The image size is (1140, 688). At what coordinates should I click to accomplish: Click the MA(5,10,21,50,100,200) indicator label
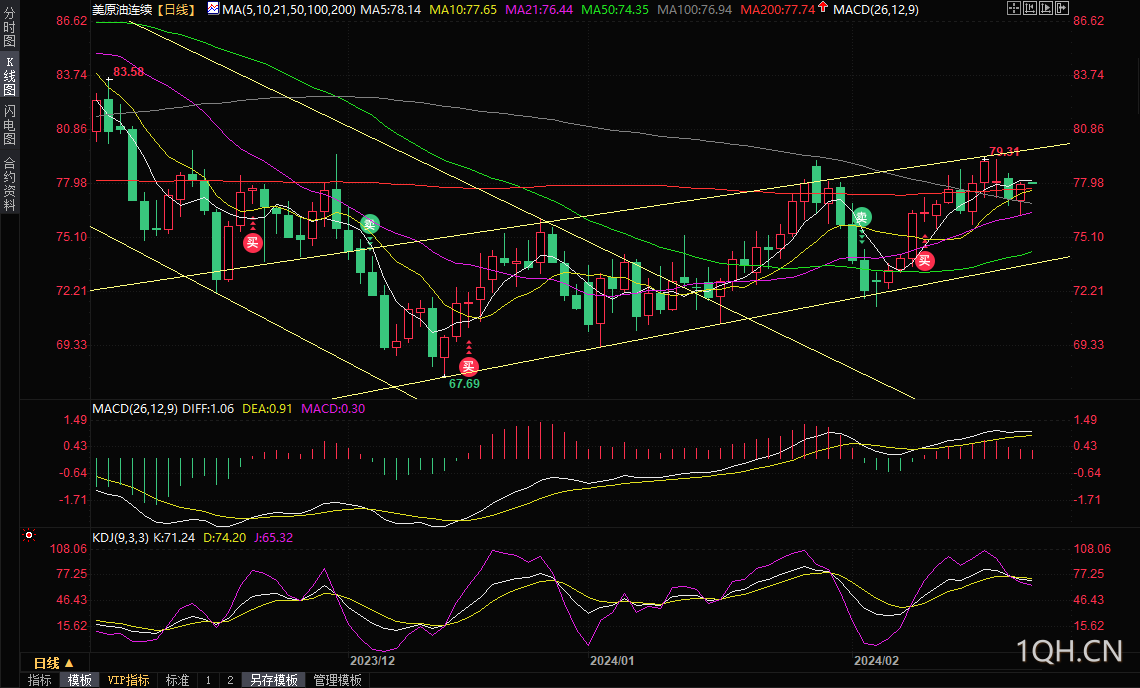pos(289,9)
